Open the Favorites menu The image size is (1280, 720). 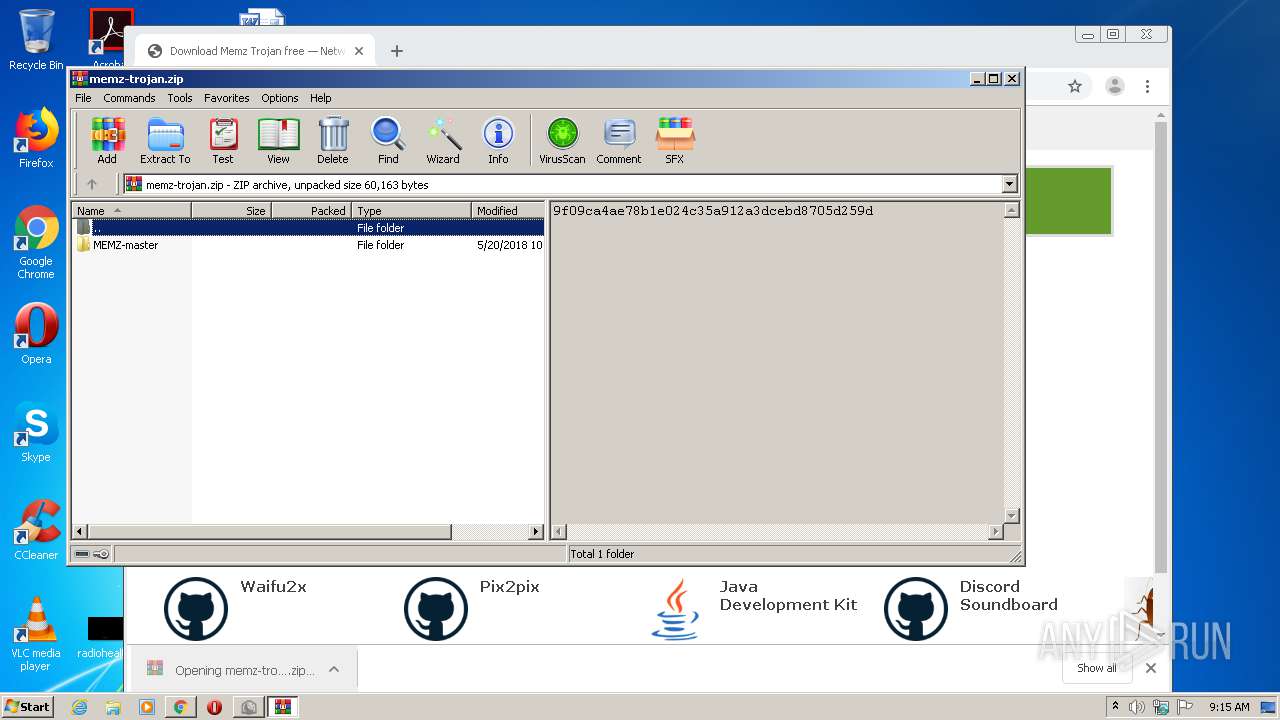click(227, 98)
